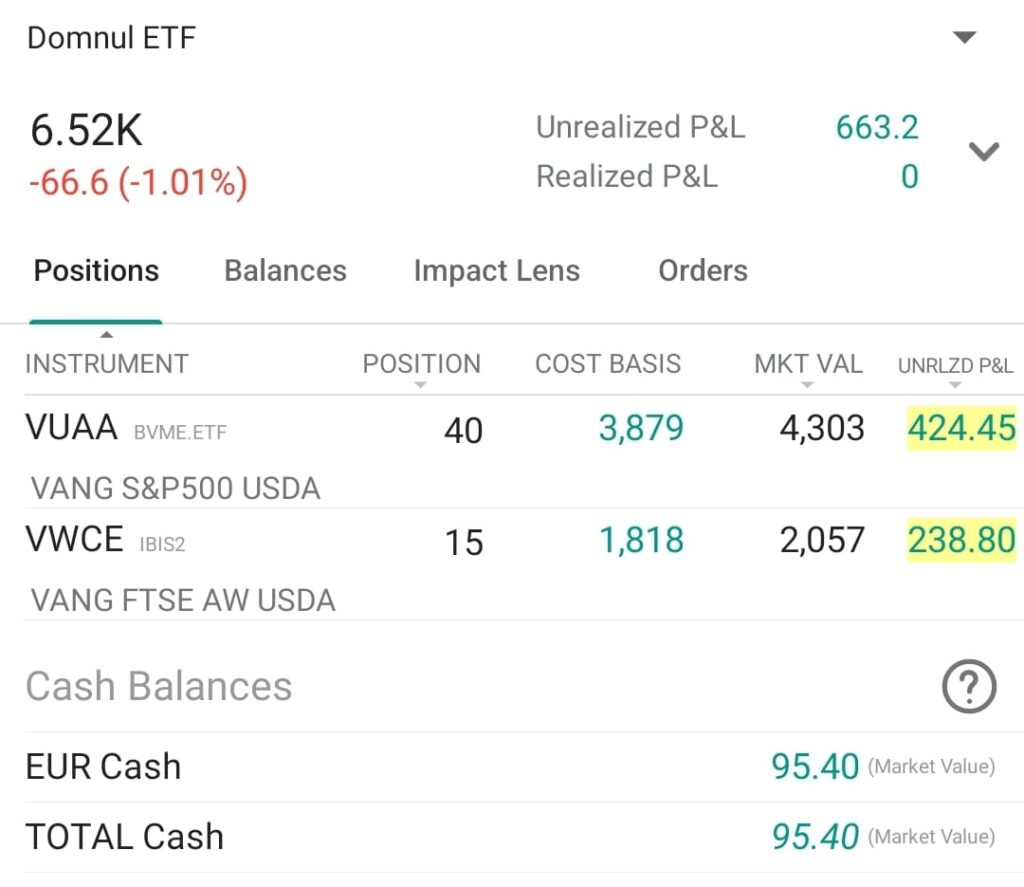The width and height of the screenshot is (1024, 887).
Task: Sort by MKT VAL column
Action: point(808,365)
